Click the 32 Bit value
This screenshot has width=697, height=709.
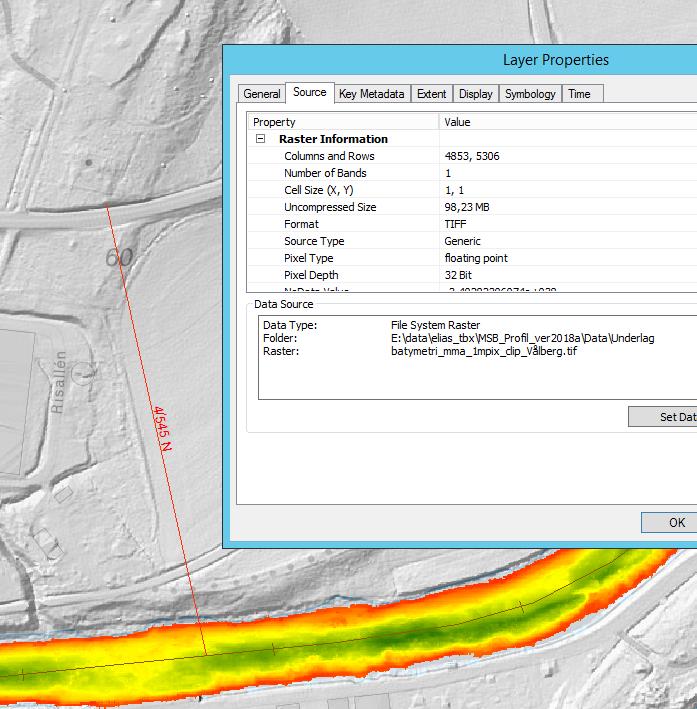tap(458, 275)
